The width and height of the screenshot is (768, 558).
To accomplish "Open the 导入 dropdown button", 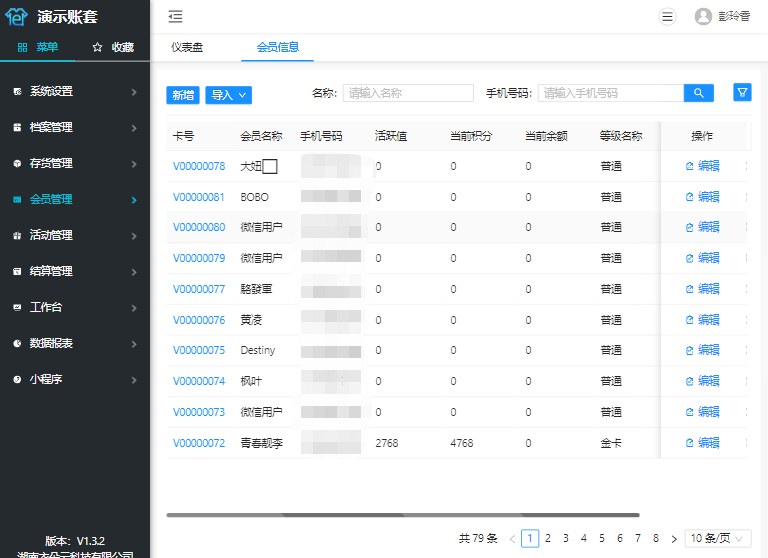I will 228,95.
